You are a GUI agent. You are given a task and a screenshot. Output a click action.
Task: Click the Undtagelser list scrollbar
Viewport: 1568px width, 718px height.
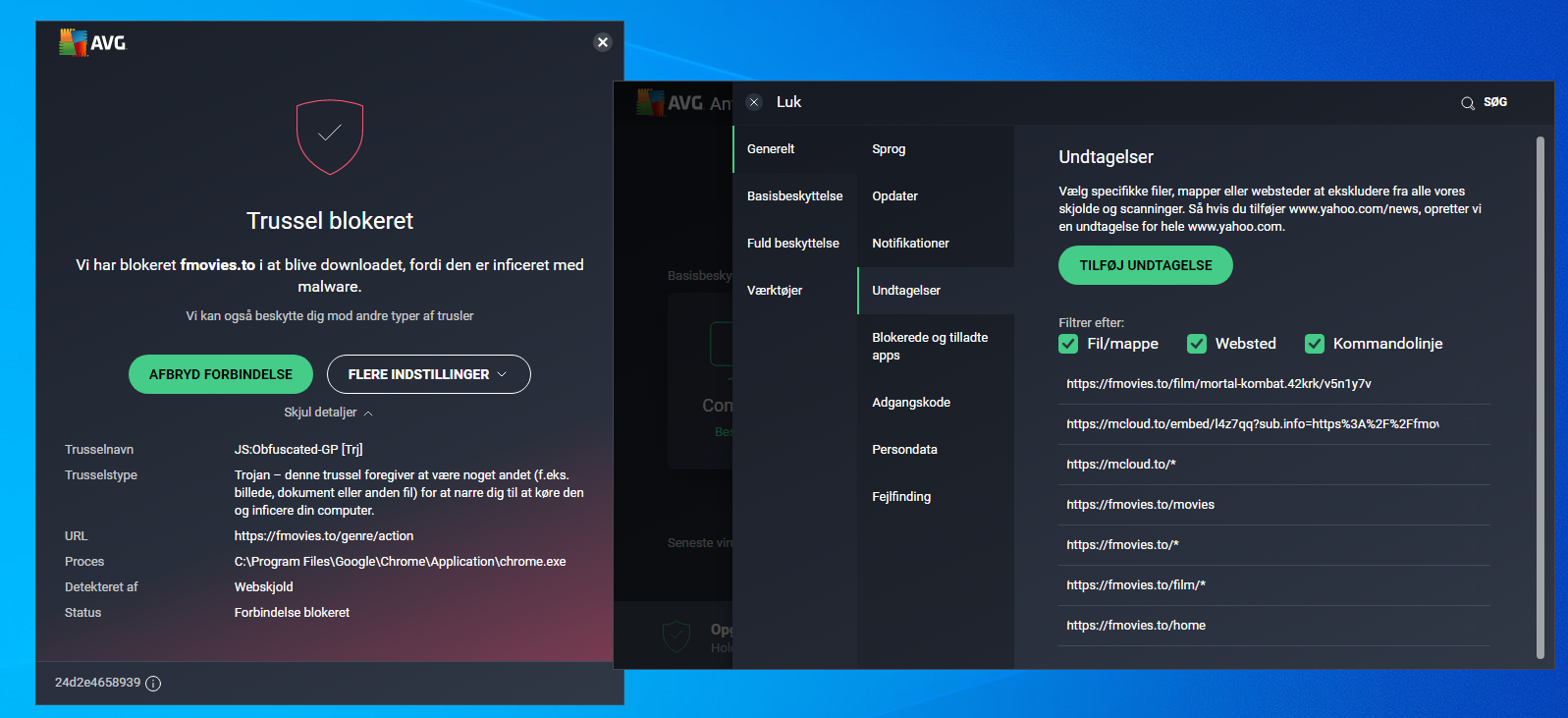[1541, 398]
